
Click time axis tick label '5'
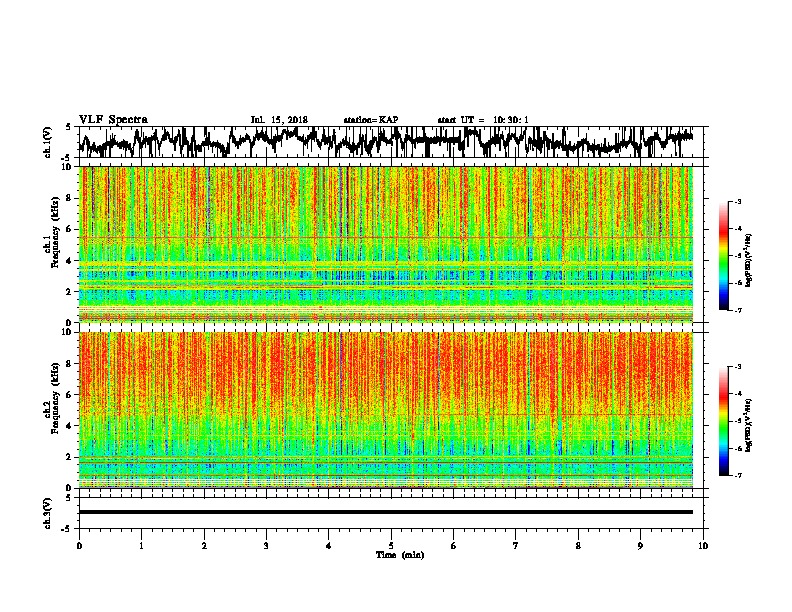click(391, 546)
